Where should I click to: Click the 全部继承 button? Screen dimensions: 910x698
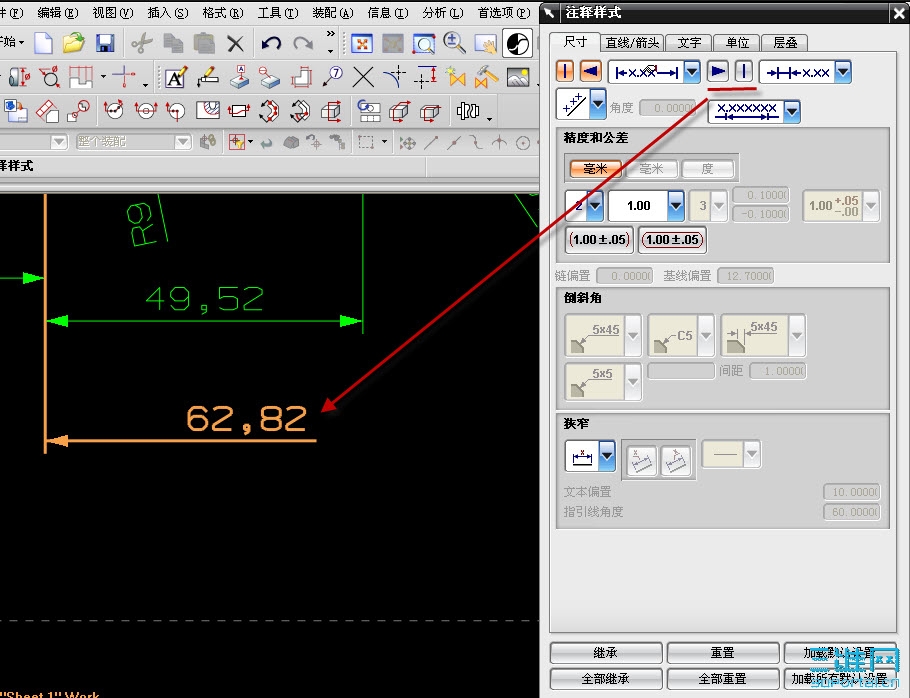606,678
